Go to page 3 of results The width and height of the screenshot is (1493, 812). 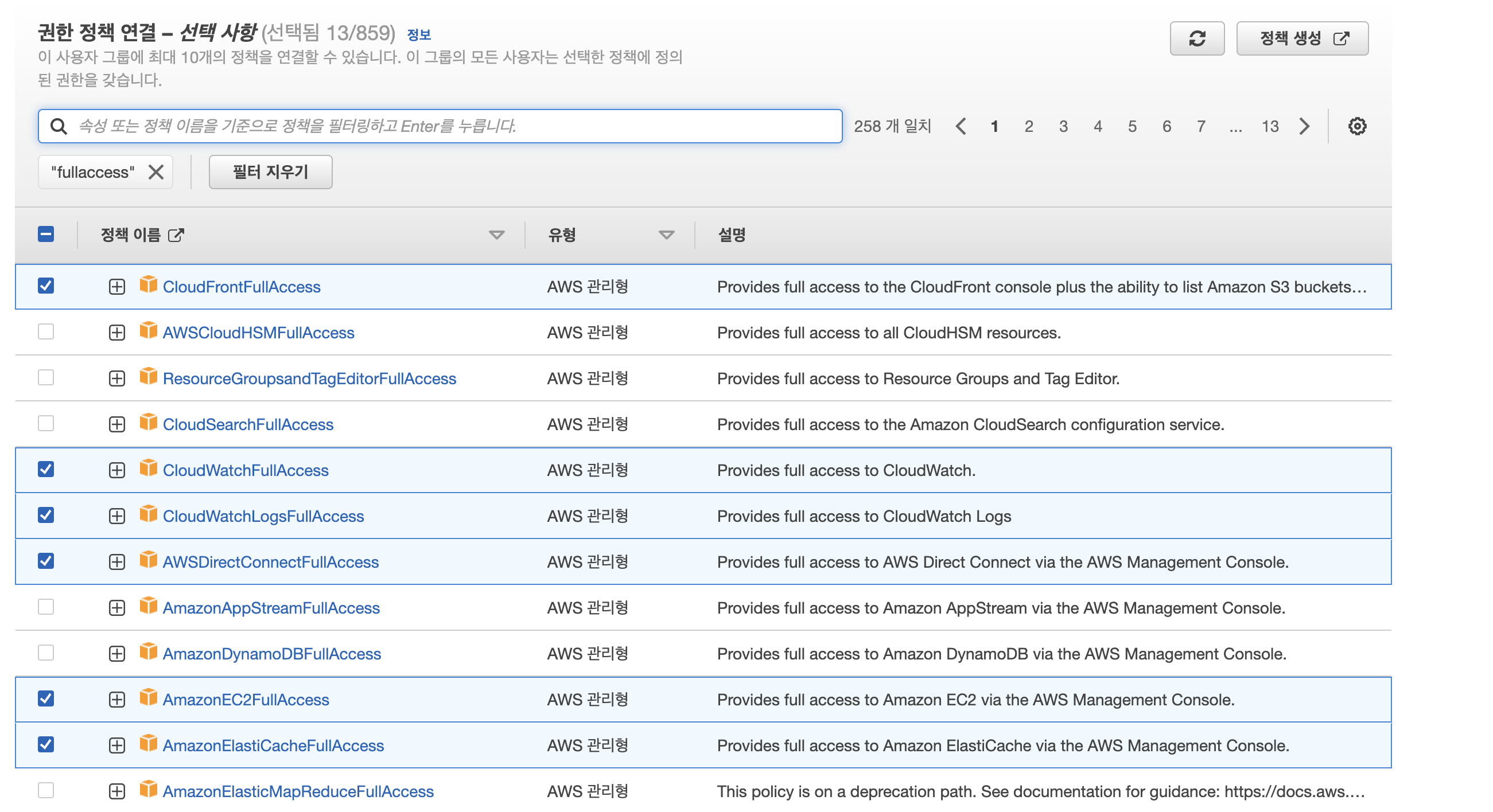tap(1063, 126)
